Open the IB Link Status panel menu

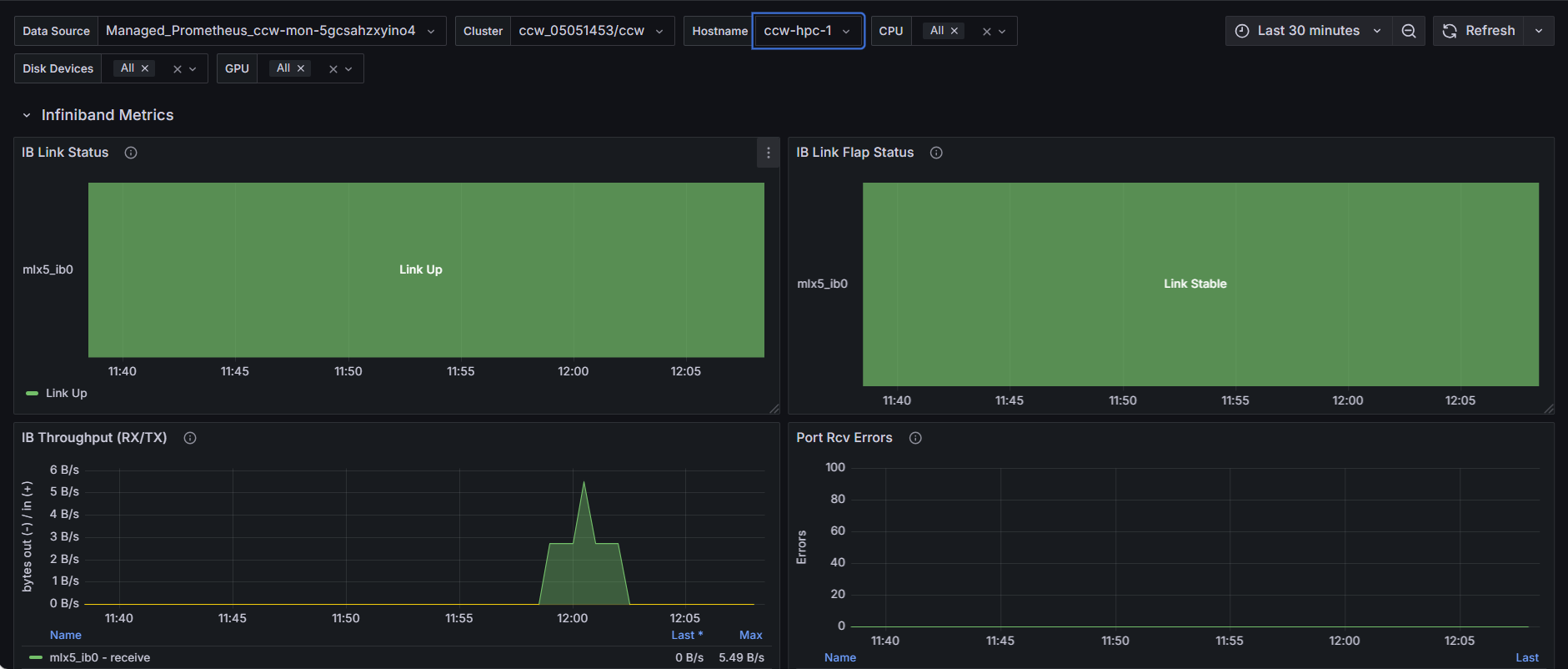(x=768, y=153)
